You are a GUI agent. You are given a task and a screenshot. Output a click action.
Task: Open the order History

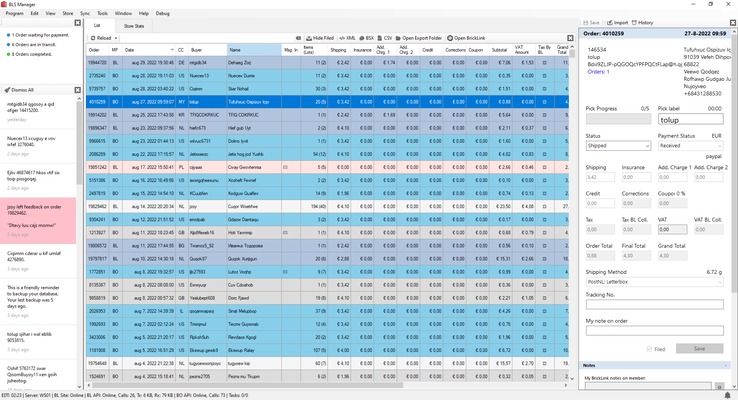click(645, 22)
